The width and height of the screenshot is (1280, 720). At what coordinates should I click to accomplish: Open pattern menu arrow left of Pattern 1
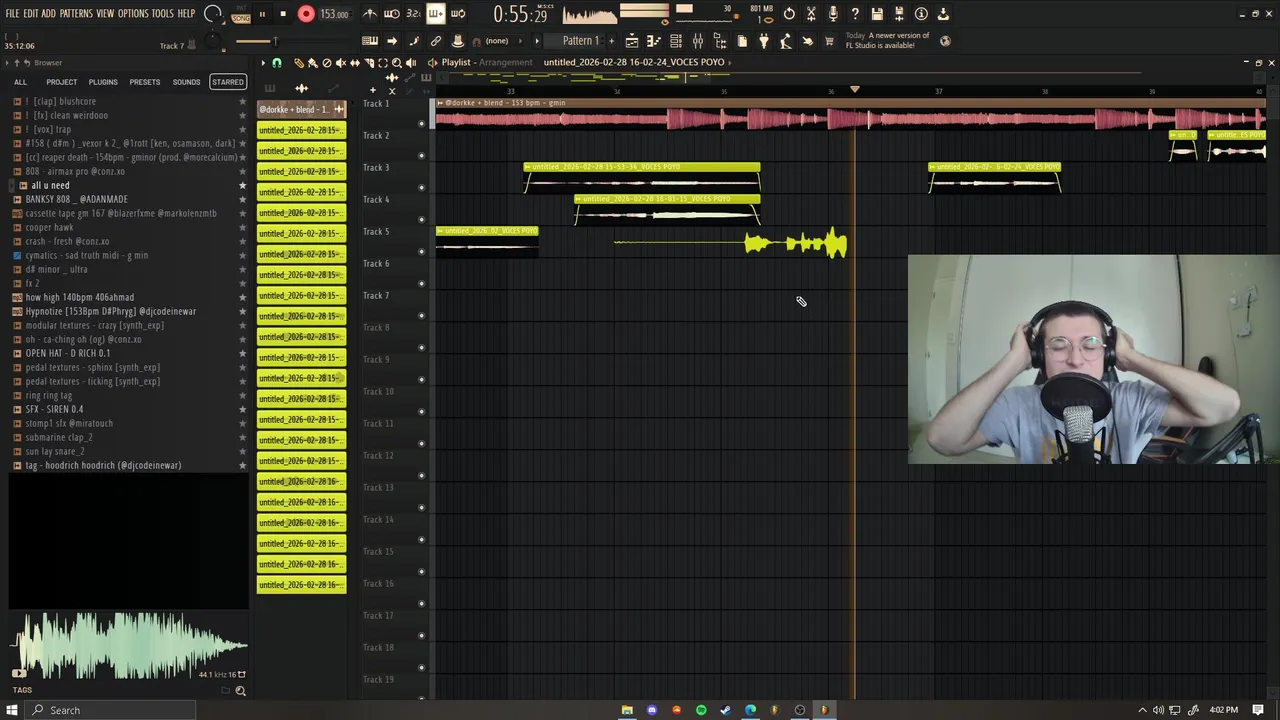pyautogui.click(x=537, y=41)
